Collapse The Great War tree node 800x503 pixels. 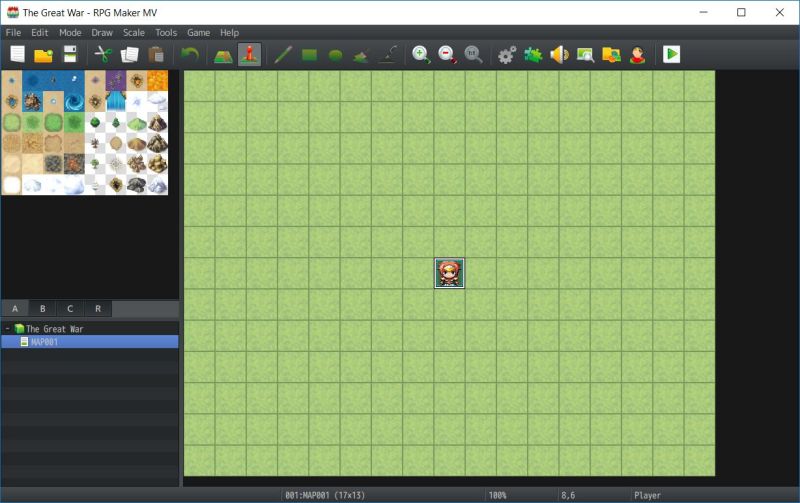point(7,329)
